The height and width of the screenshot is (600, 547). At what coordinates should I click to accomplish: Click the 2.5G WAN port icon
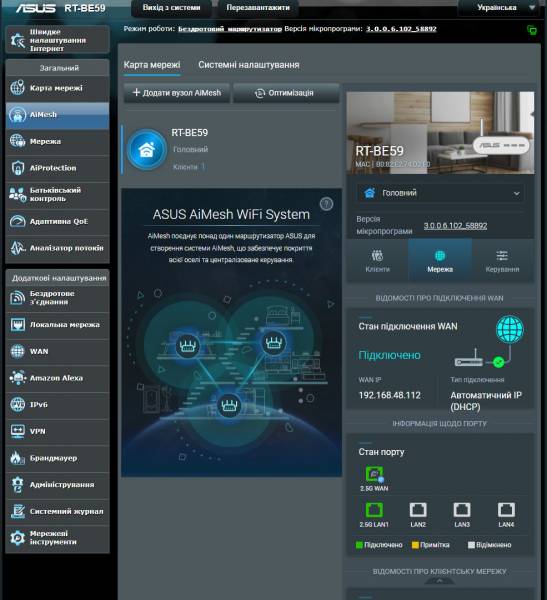[x=374, y=474]
